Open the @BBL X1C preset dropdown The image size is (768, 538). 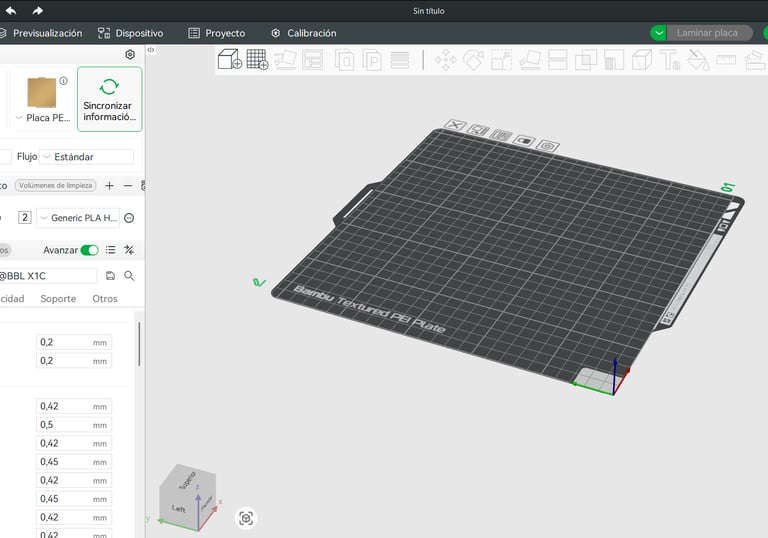tap(47, 276)
